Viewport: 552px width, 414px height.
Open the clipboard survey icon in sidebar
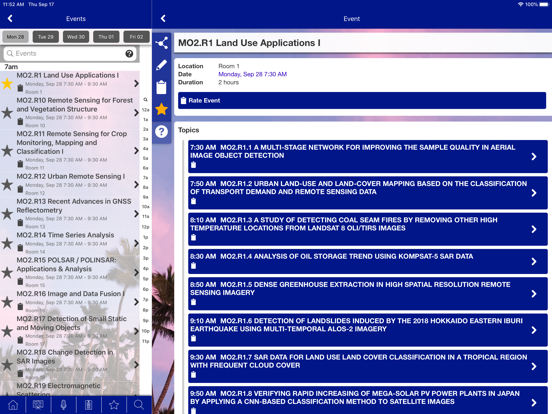pyautogui.click(x=162, y=87)
